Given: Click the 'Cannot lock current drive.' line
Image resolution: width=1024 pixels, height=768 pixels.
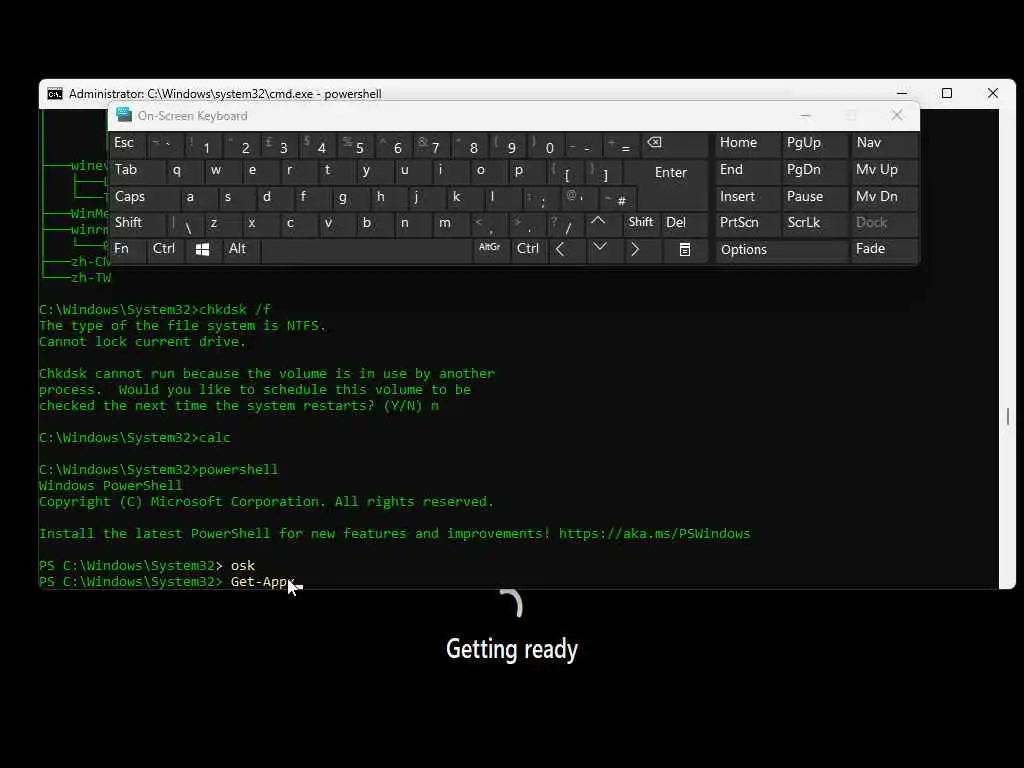Looking at the screenshot, I should coord(142,342).
